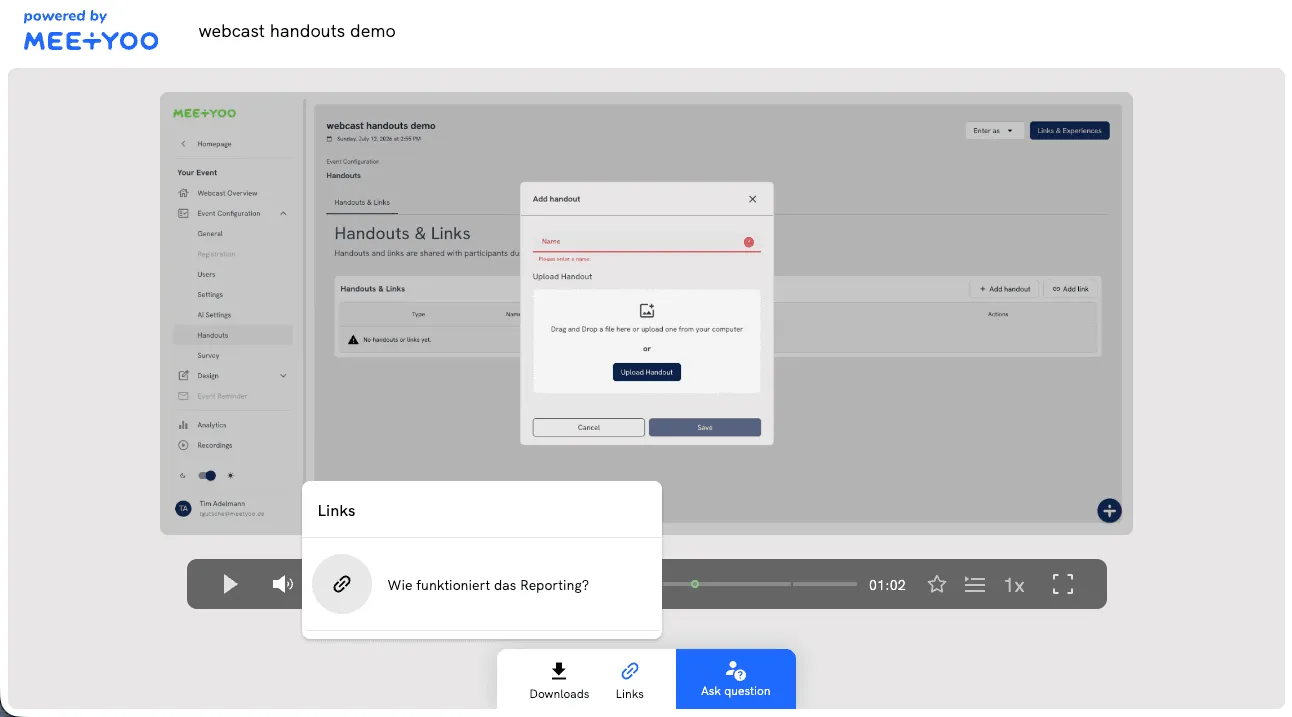Click the 'webcast handouts demo' page title
Image resolution: width=1292 pixels, height=717 pixels.
tap(297, 31)
